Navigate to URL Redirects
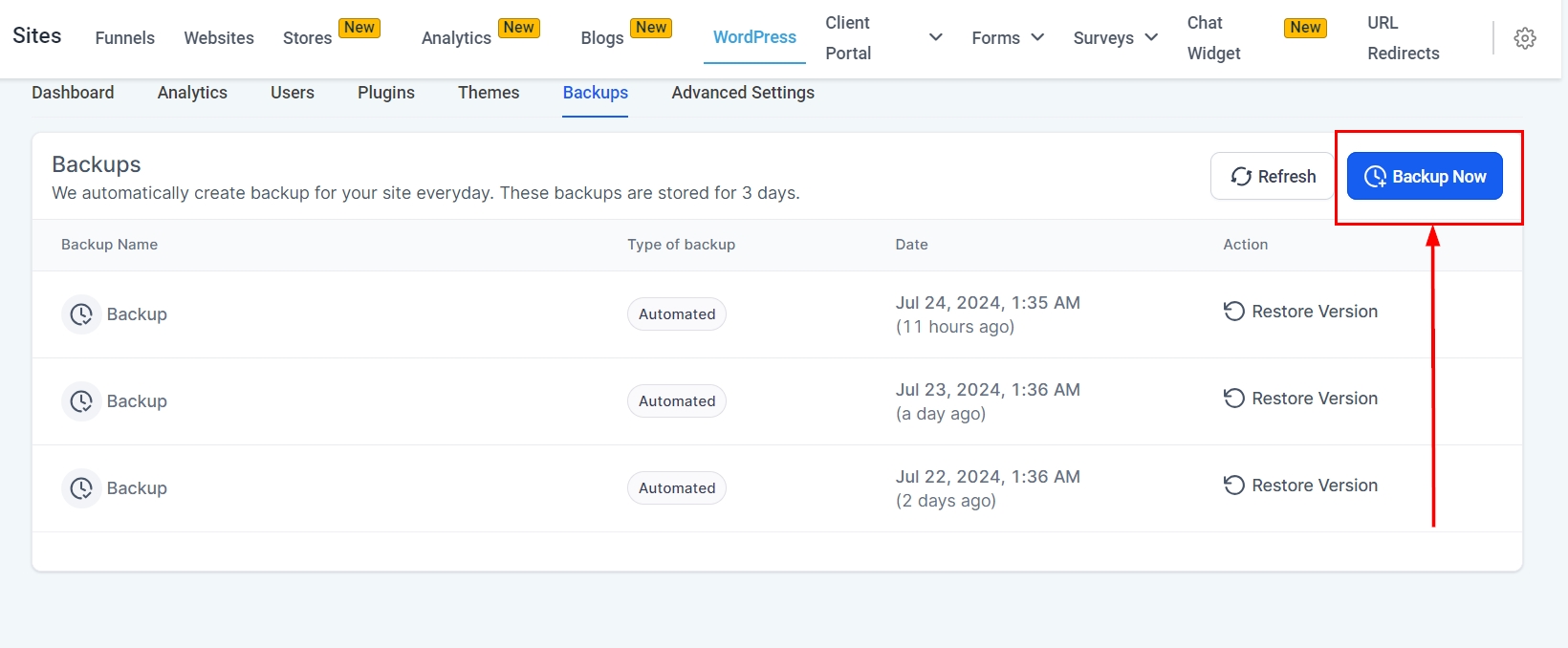 pyautogui.click(x=1403, y=38)
